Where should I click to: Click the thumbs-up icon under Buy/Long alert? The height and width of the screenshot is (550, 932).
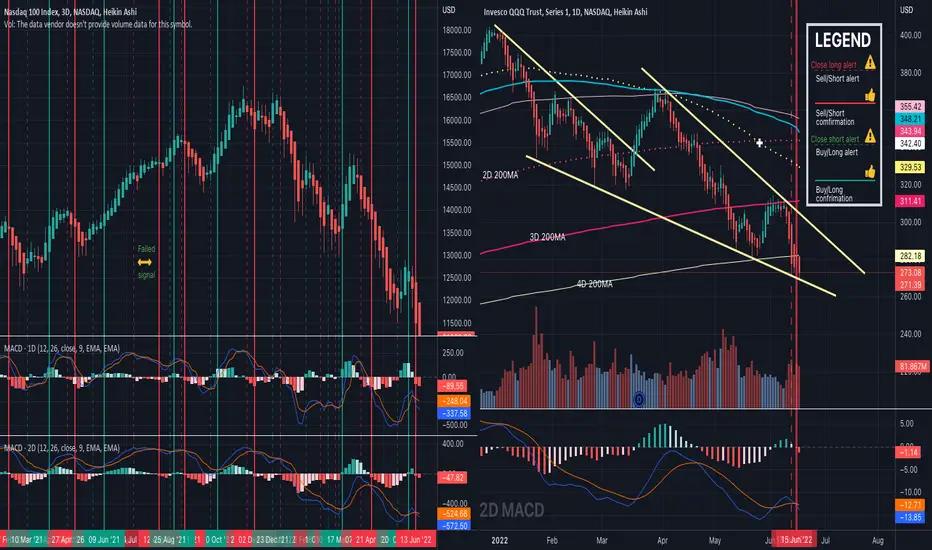870,172
